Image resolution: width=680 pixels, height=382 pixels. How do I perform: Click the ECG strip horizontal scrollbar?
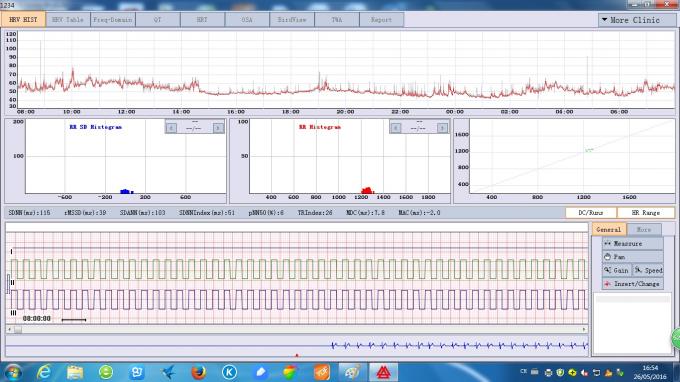[297, 330]
